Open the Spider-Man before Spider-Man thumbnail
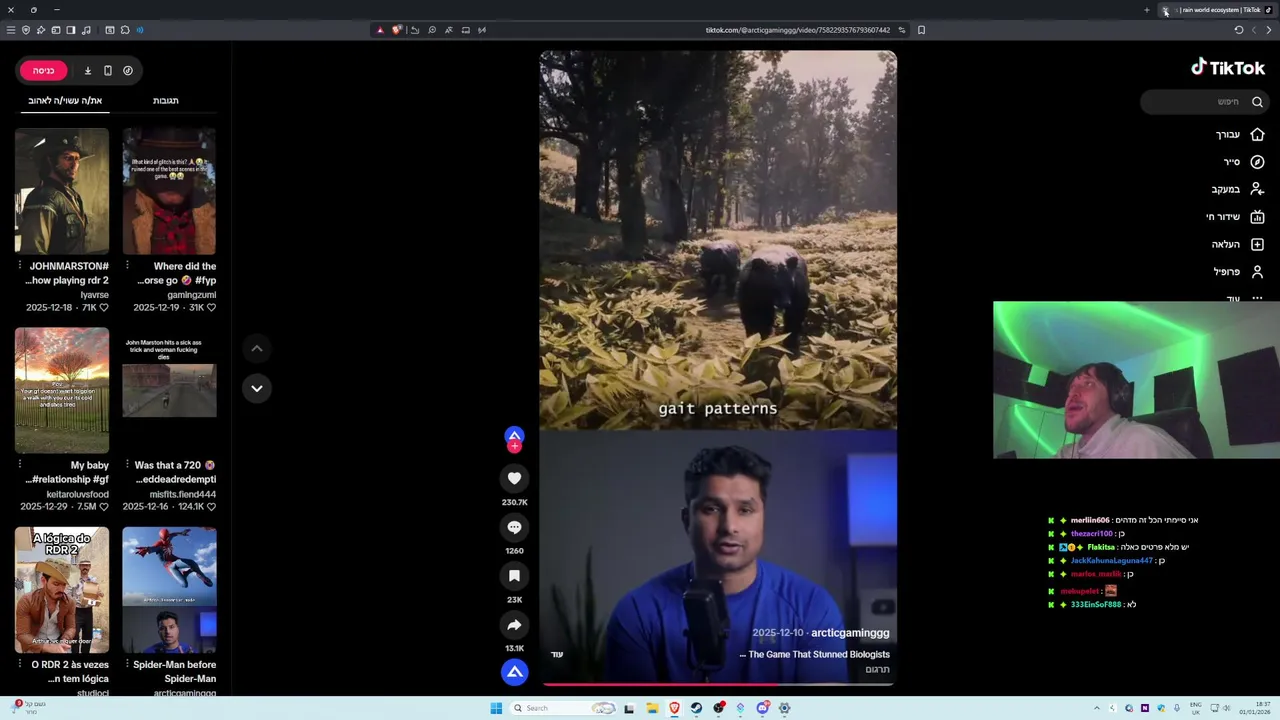This screenshot has height=720, width=1280. coord(169,589)
